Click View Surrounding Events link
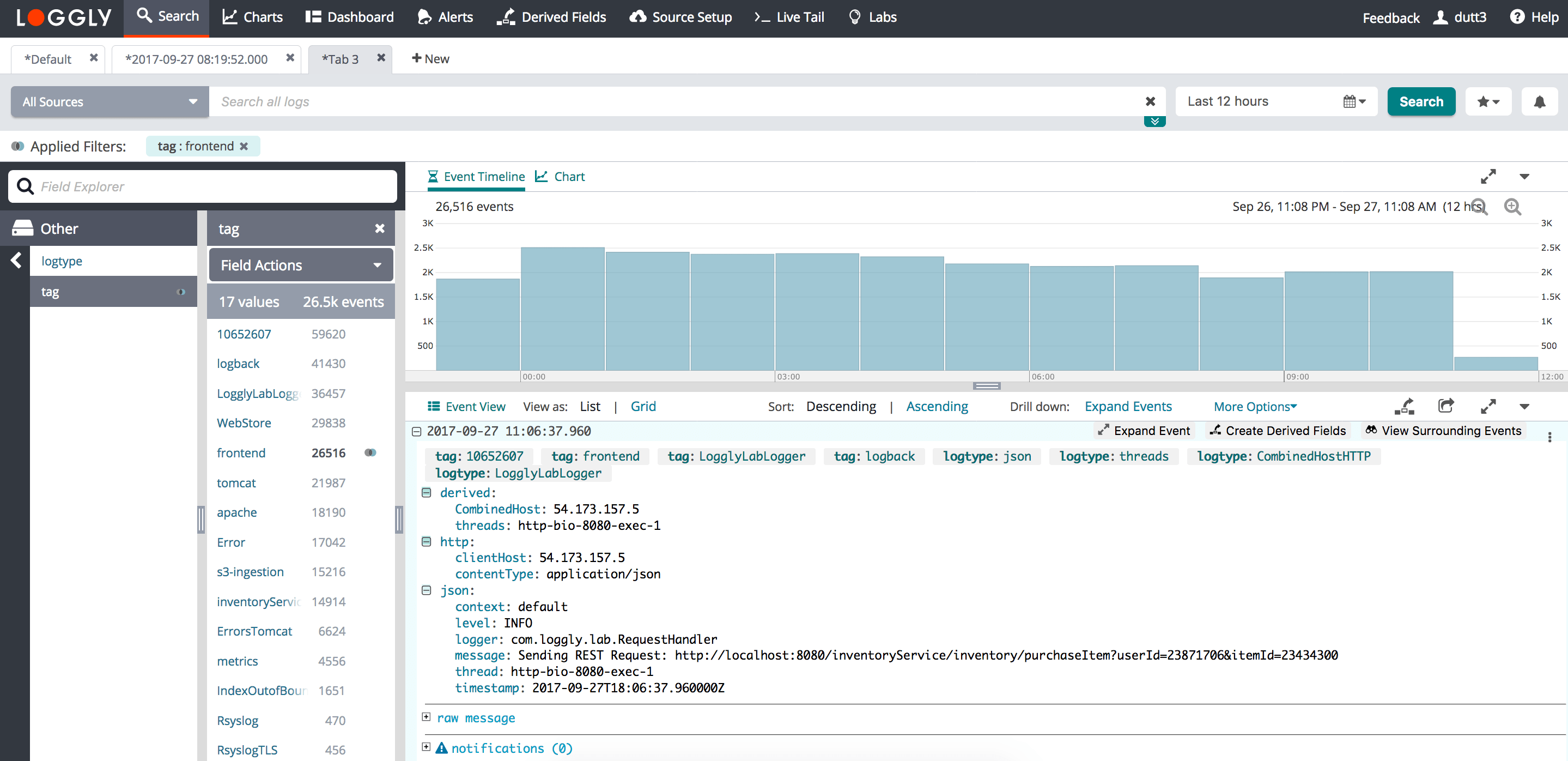The width and height of the screenshot is (1568, 761). 1443,431
